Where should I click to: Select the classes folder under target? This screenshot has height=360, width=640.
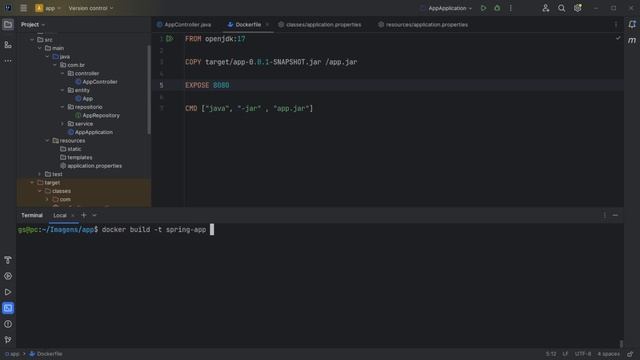58,191
